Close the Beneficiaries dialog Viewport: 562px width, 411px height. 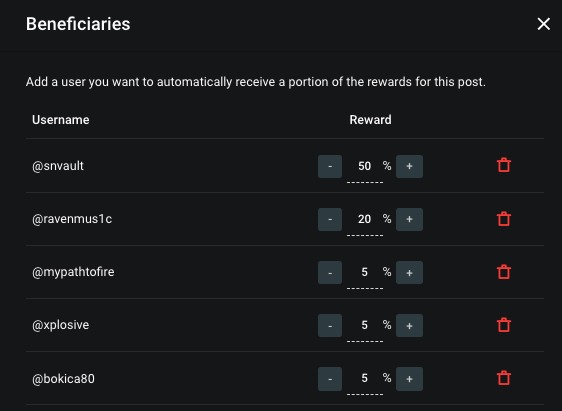pos(543,24)
